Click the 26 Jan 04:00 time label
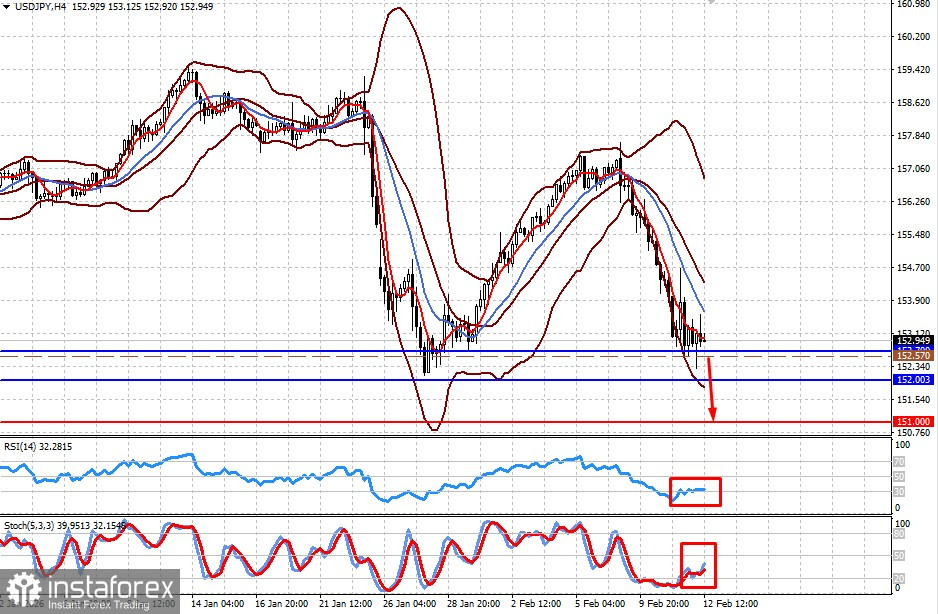 point(409,603)
